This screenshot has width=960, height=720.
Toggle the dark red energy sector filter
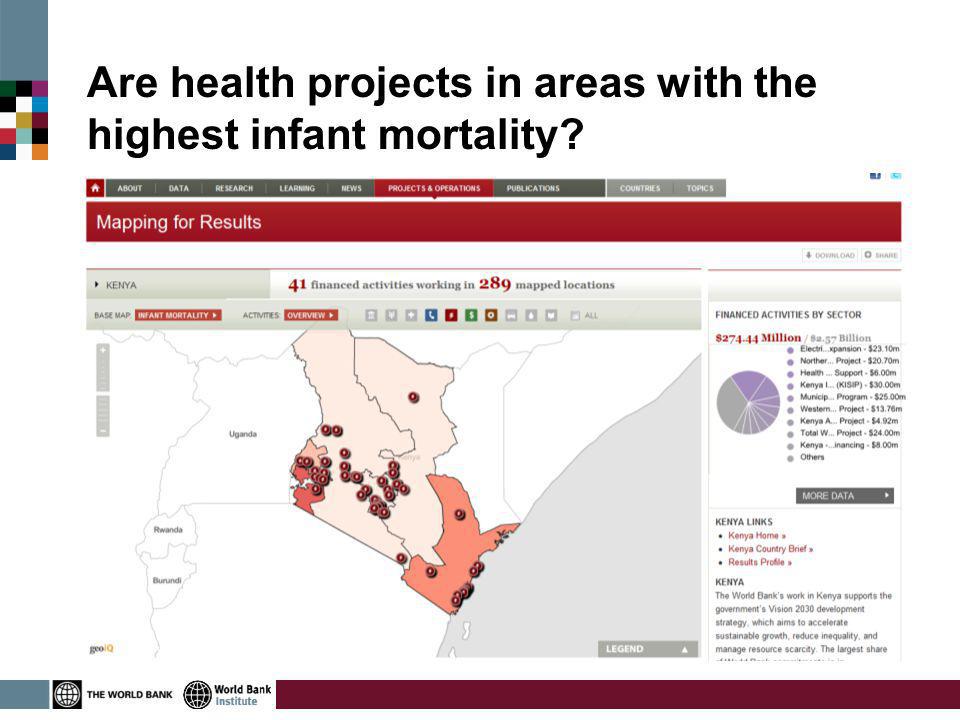click(x=451, y=315)
